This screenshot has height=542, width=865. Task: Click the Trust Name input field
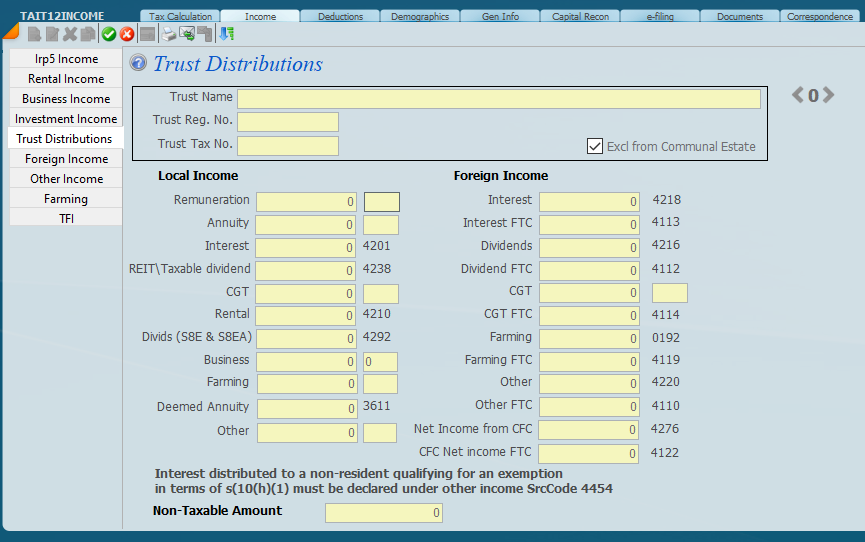point(498,99)
